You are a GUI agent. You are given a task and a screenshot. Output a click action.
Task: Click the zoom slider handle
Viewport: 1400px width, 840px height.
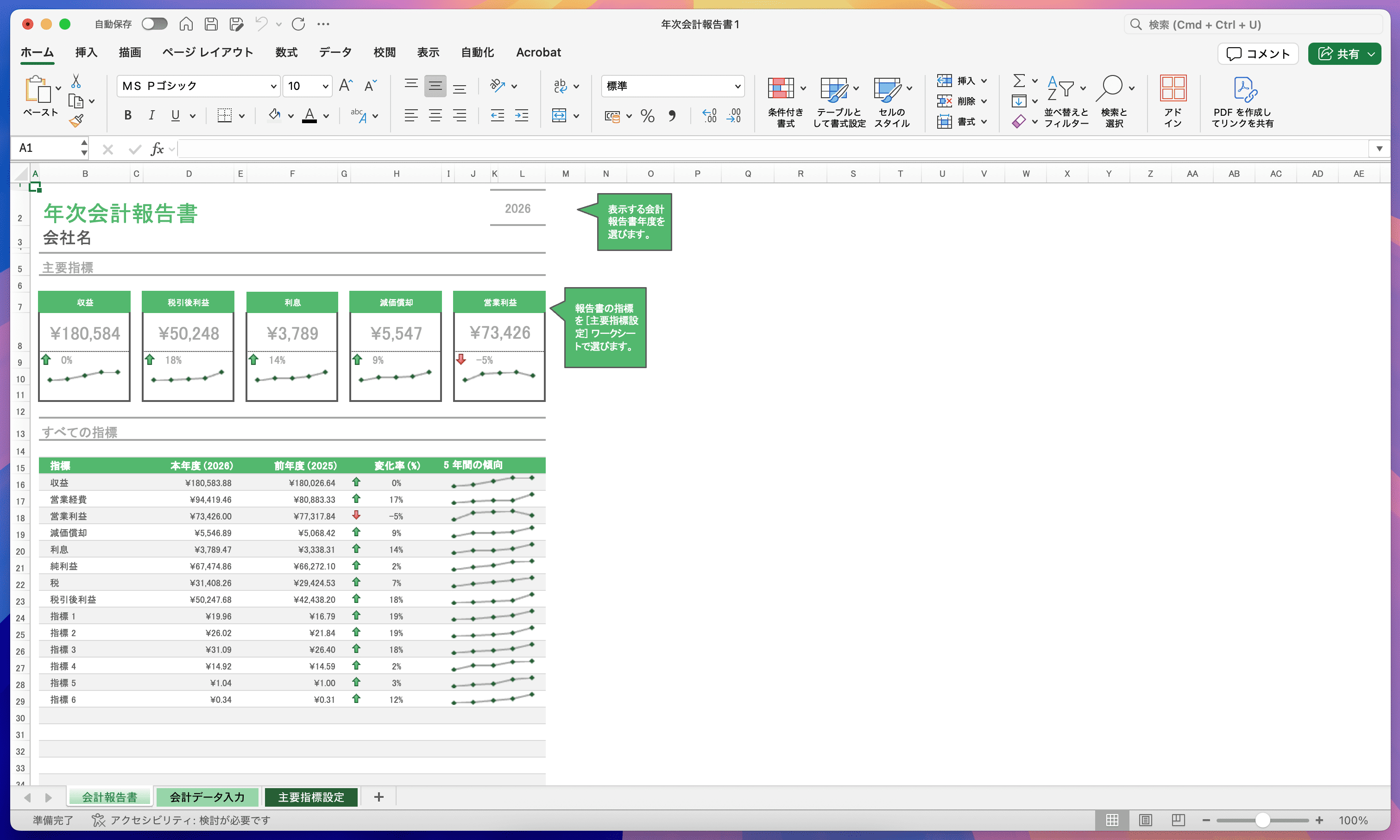[x=1262, y=820]
